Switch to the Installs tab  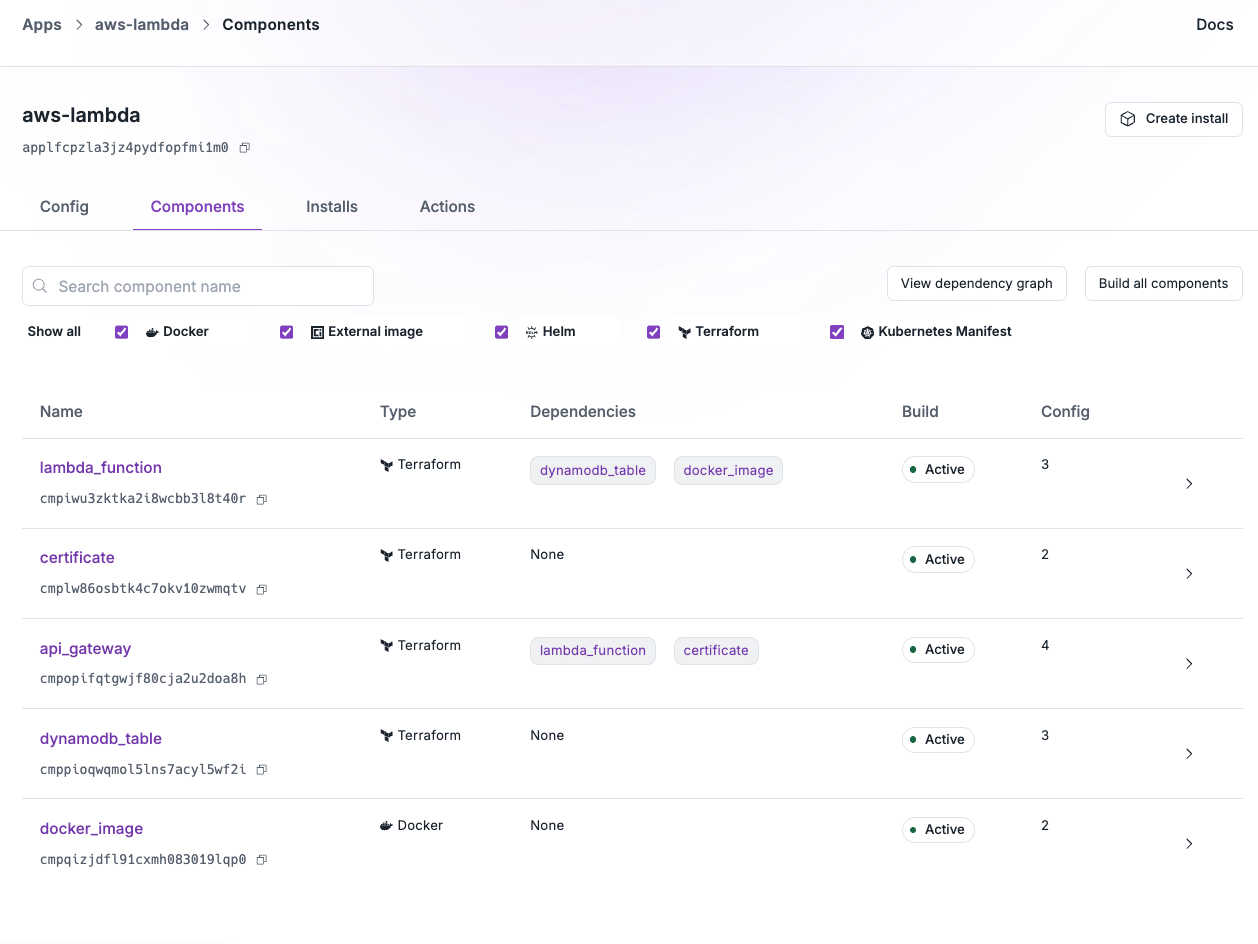tap(332, 206)
